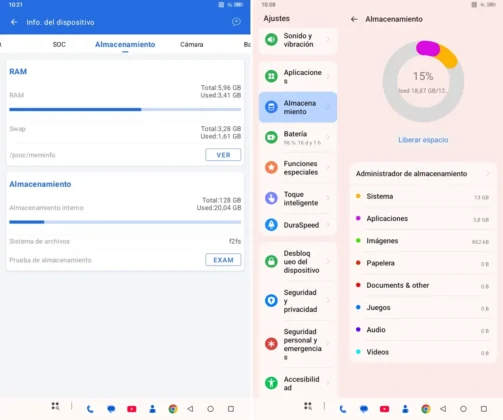Expand Aplicaciones settings chevron
Viewport: 503px width, 420px height.
click(x=328, y=76)
